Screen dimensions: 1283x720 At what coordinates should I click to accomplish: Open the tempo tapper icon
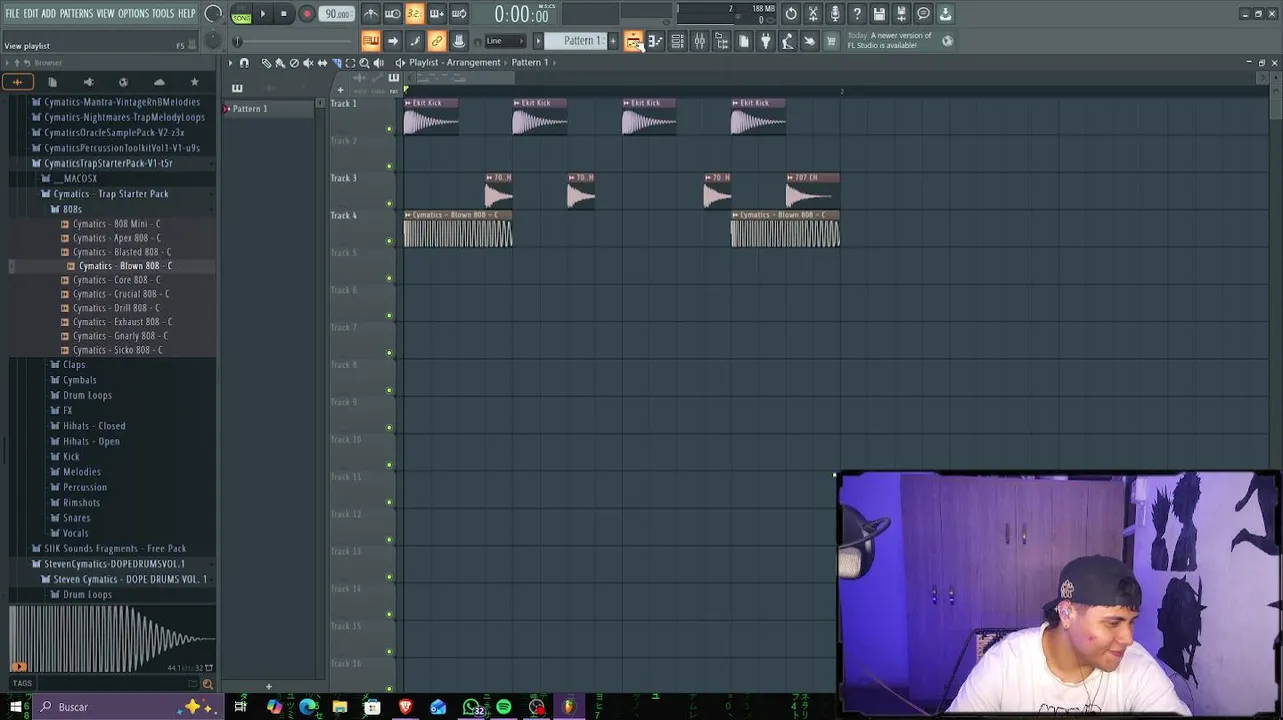[787, 41]
